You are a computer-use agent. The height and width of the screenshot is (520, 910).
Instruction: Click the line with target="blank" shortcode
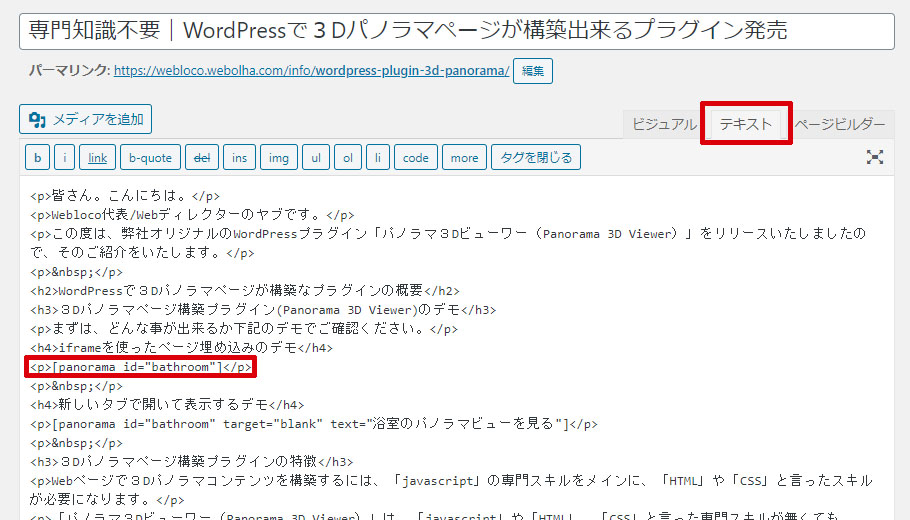[x=313, y=424]
